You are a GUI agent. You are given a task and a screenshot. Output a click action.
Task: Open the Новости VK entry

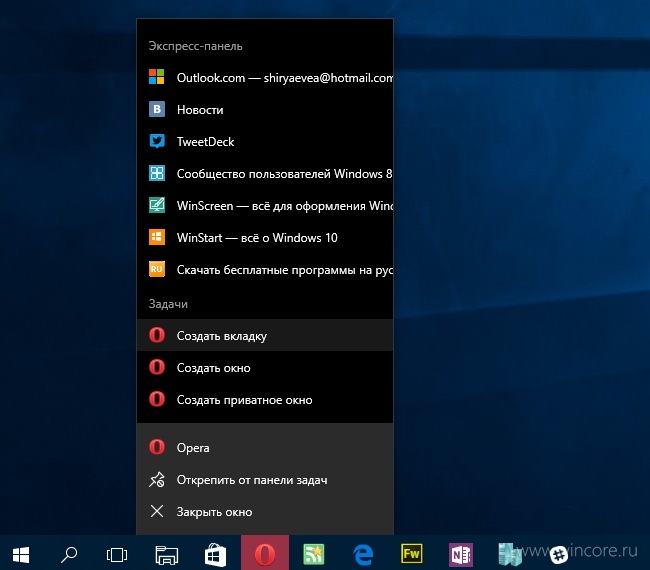265,109
